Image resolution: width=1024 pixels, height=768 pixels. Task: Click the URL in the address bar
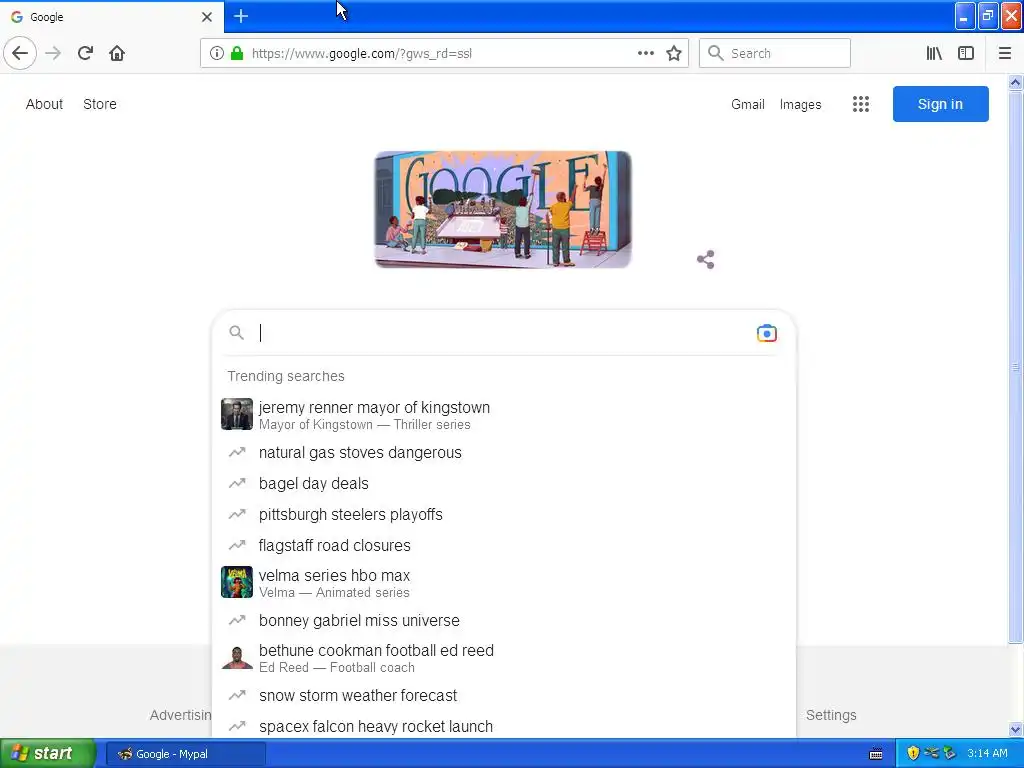tap(362, 54)
